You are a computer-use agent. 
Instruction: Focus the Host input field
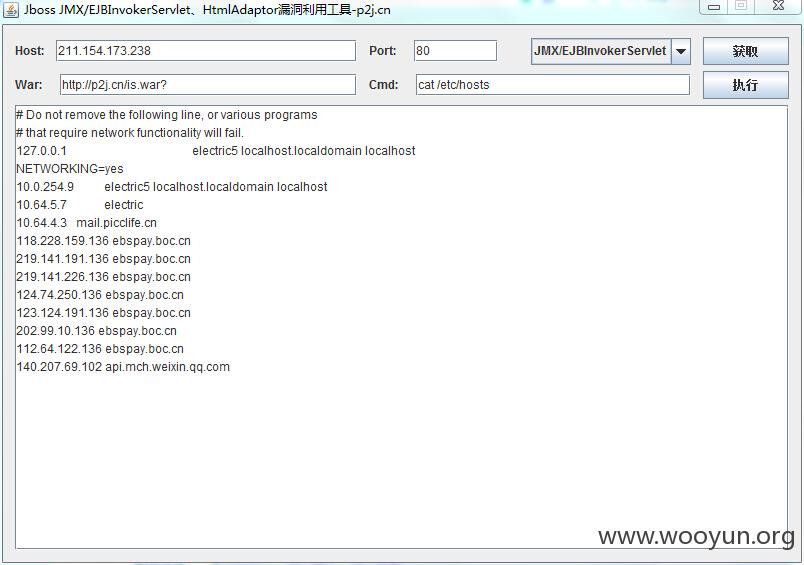[x=206, y=51]
